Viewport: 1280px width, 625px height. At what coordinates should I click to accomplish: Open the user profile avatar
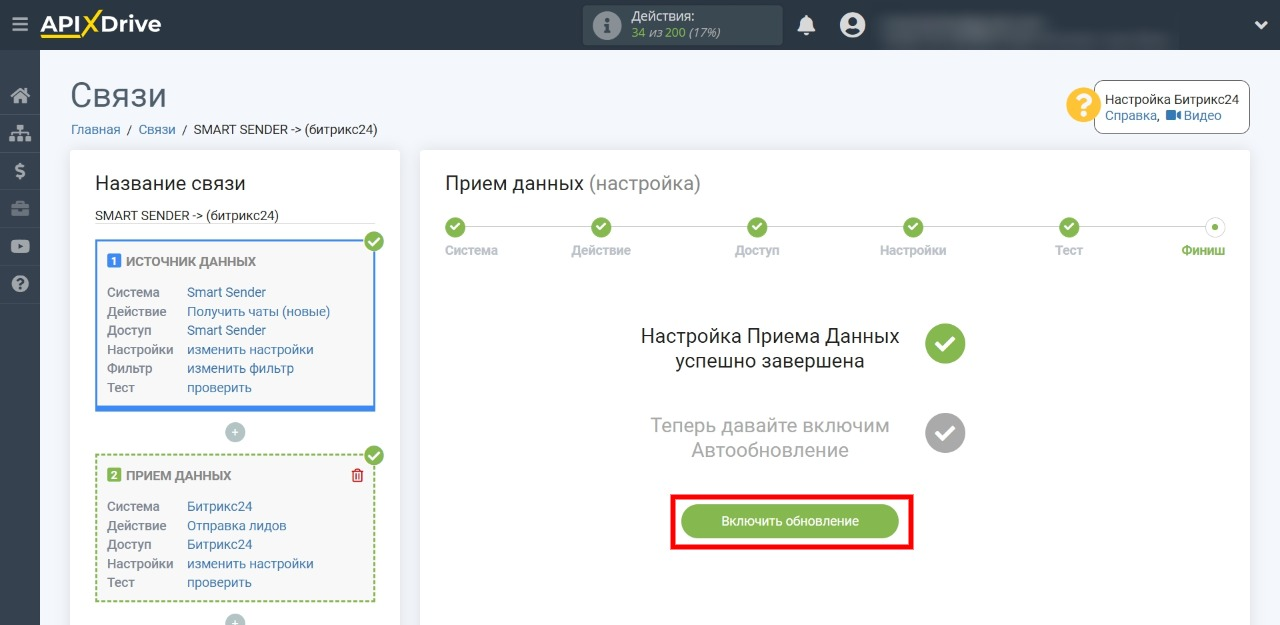[852, 25]
